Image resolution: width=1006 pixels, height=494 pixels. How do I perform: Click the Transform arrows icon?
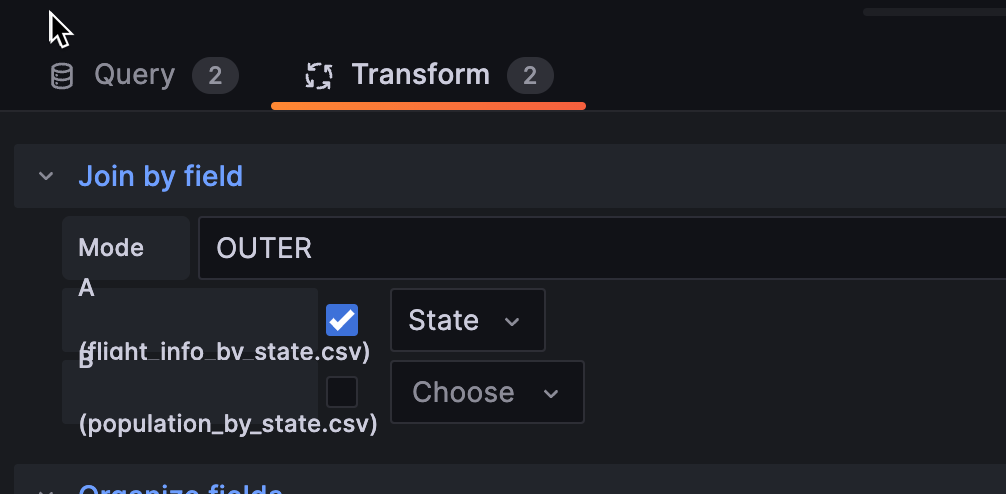pos(319,76)
